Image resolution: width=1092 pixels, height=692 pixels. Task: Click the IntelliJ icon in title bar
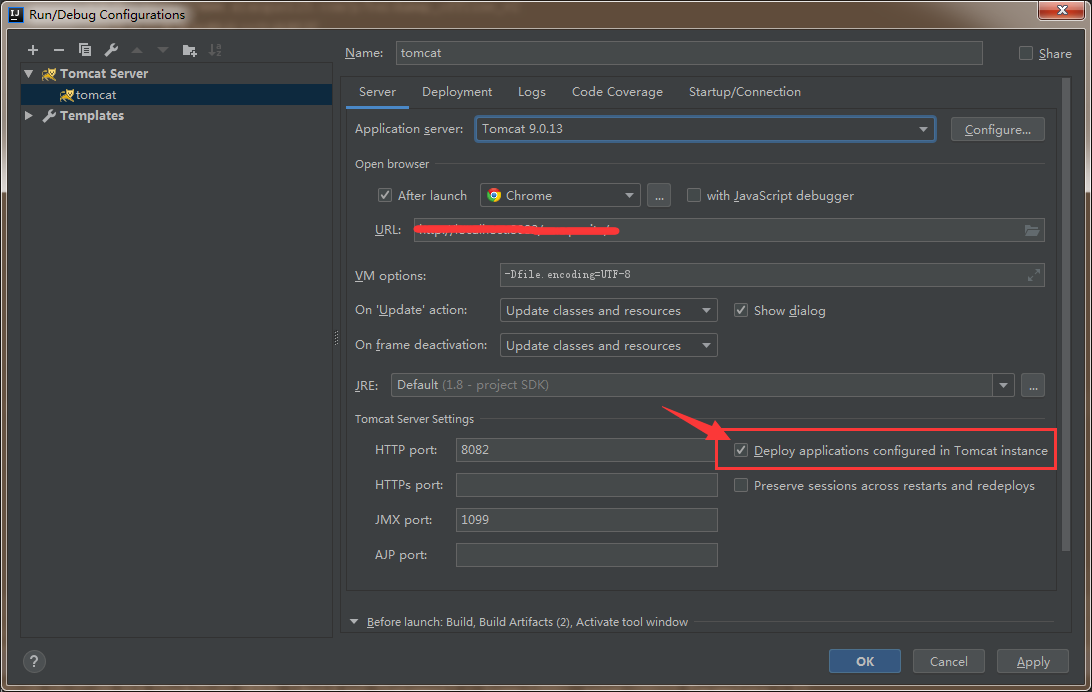coord(16,14)
